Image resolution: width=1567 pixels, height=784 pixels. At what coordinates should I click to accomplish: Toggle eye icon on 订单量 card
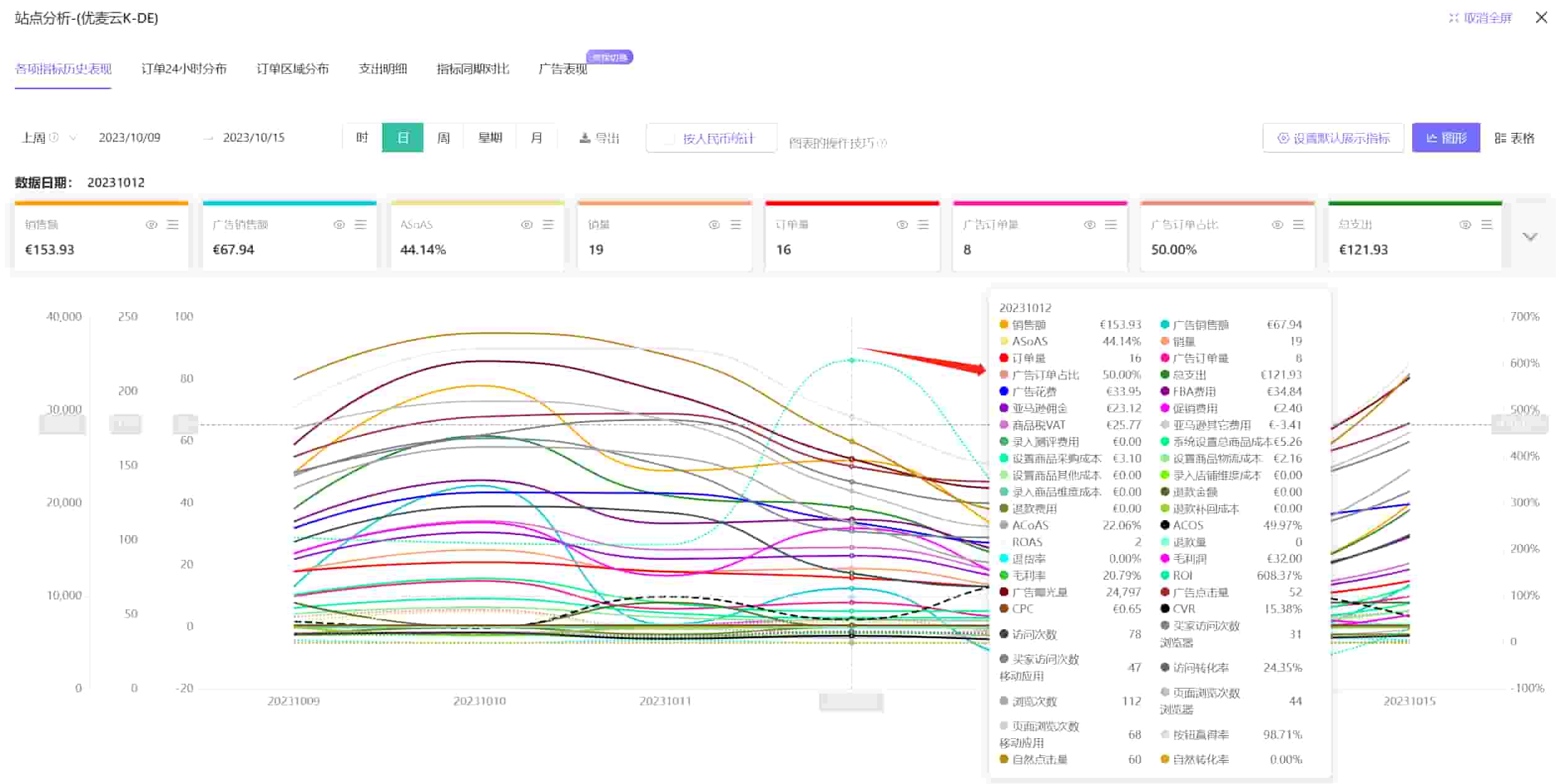pos(902,225)
